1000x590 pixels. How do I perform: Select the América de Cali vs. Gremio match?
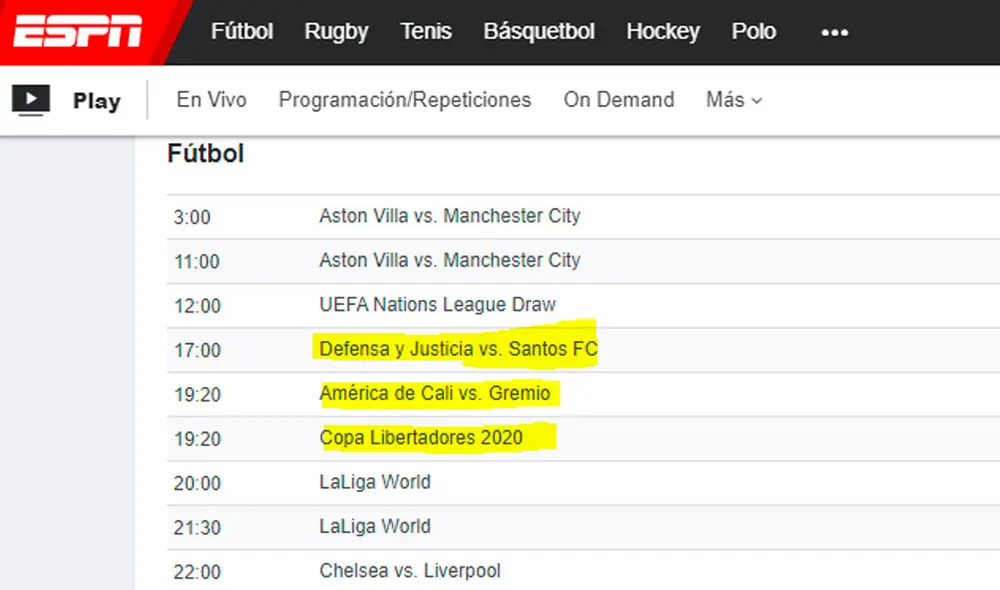click(x=435, y=394)
